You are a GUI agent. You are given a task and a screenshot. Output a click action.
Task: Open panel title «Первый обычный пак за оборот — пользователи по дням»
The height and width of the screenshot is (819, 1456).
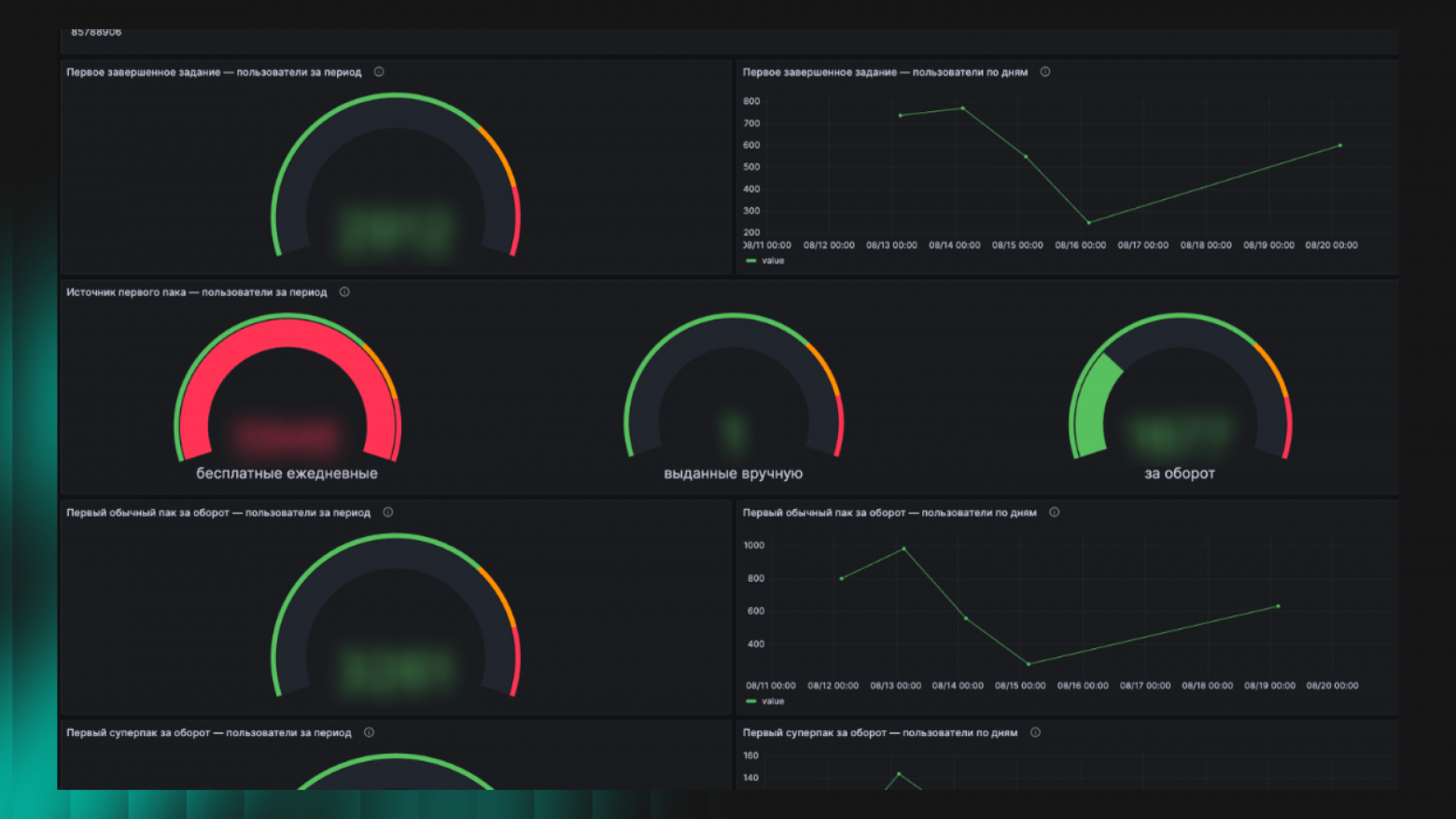(x=889, y=513)
